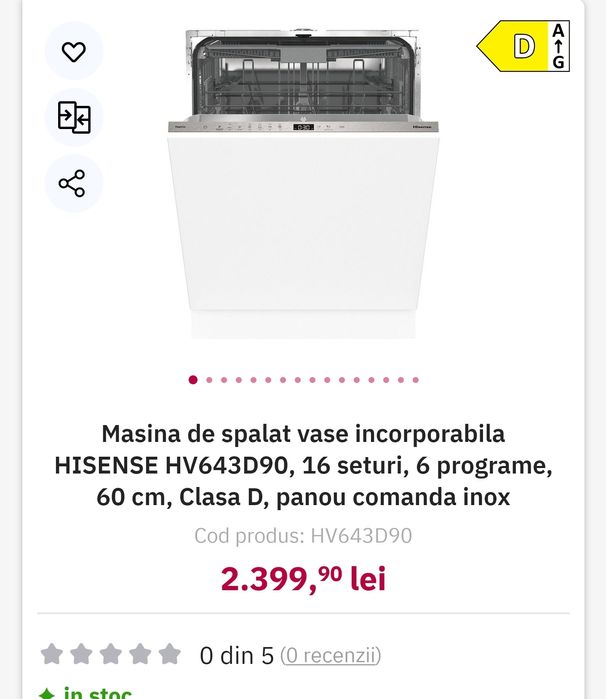The image size is (606, 699).
Task: Tap the share icon
Action: pos(73,183)
